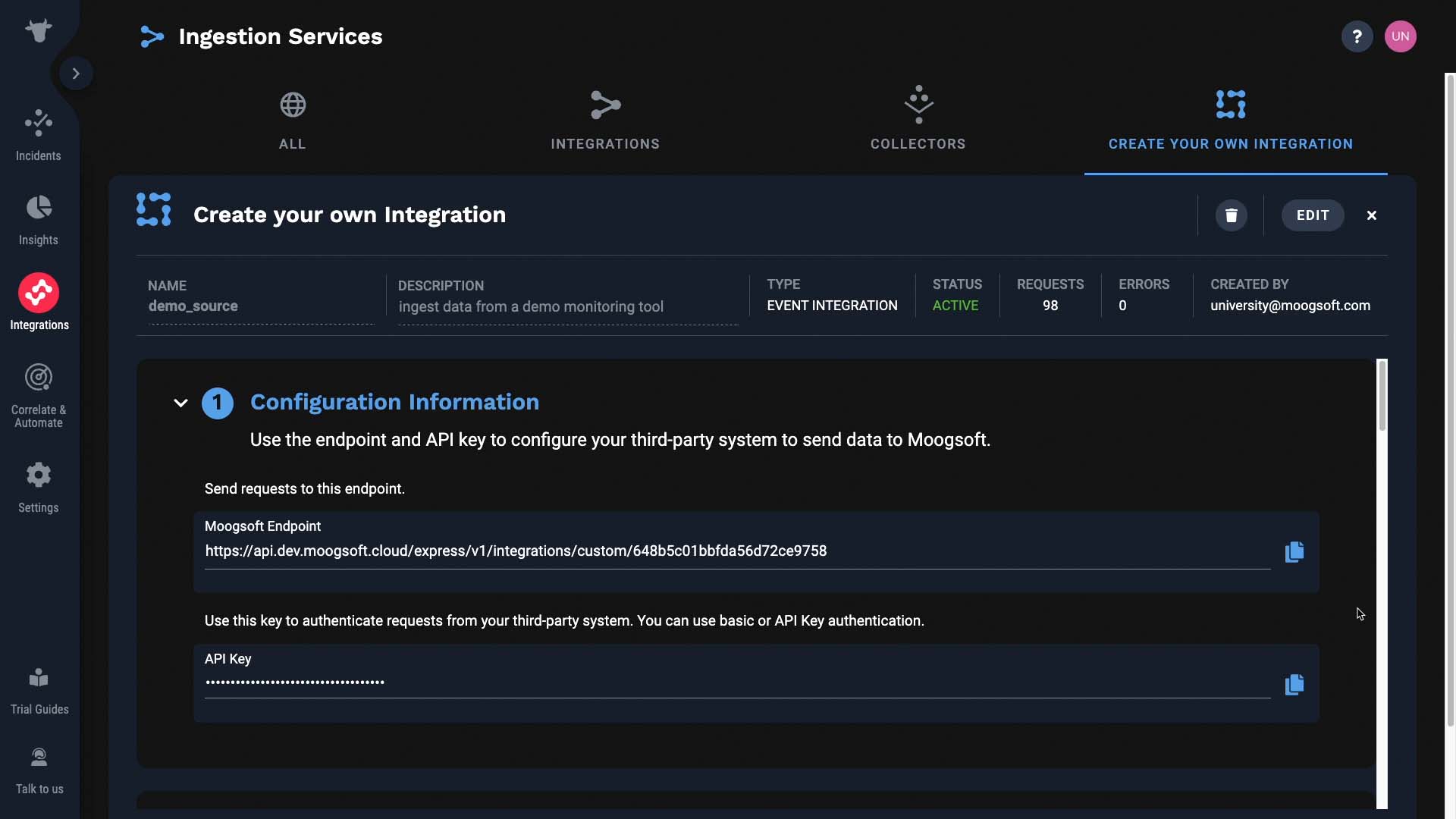Click the creator email university@moogsoft.com
The image size is (1456, 819).
(x=1290, y=306)
